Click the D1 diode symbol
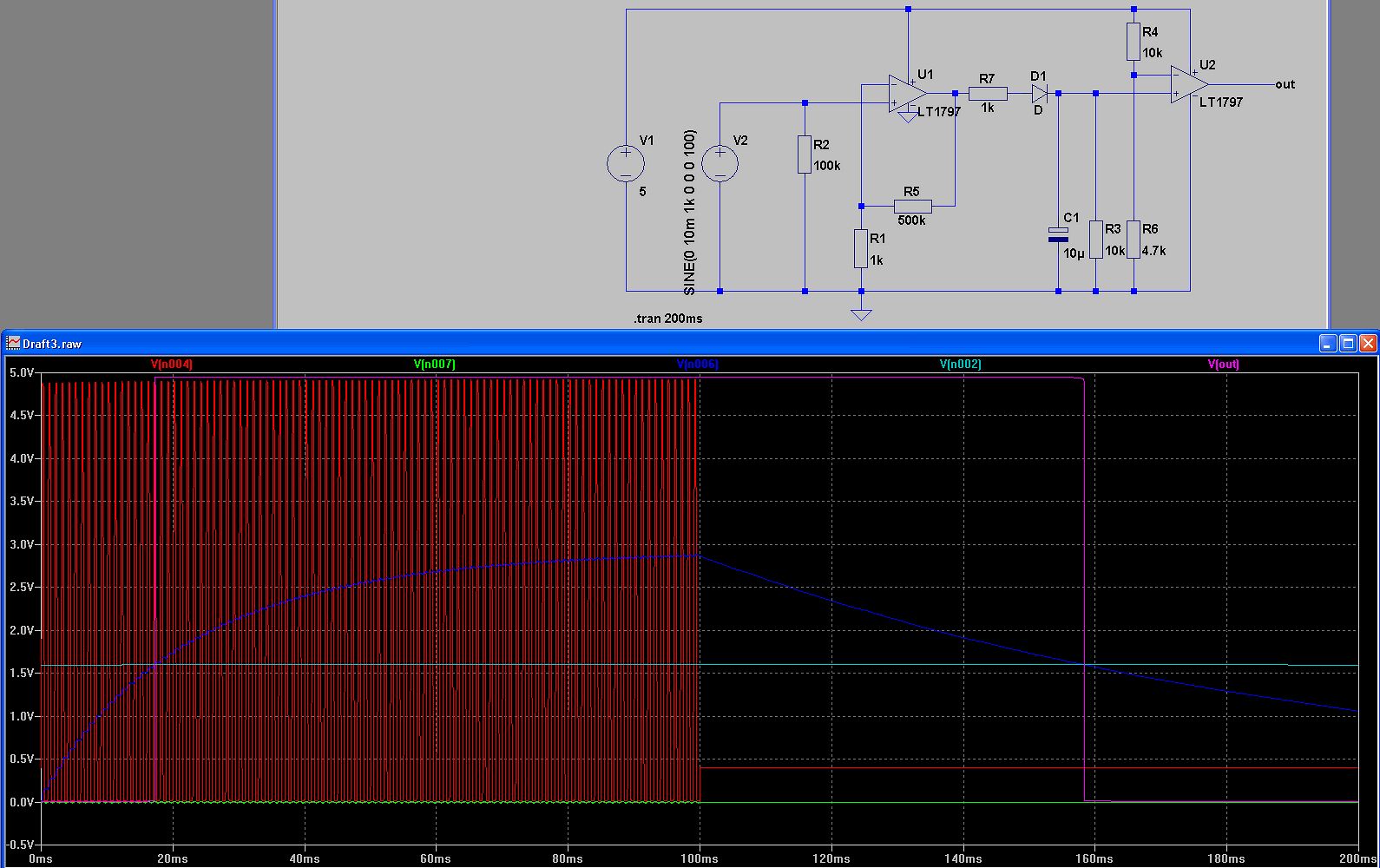Viewport: 1380px width, 868px height. [1040, 93]
